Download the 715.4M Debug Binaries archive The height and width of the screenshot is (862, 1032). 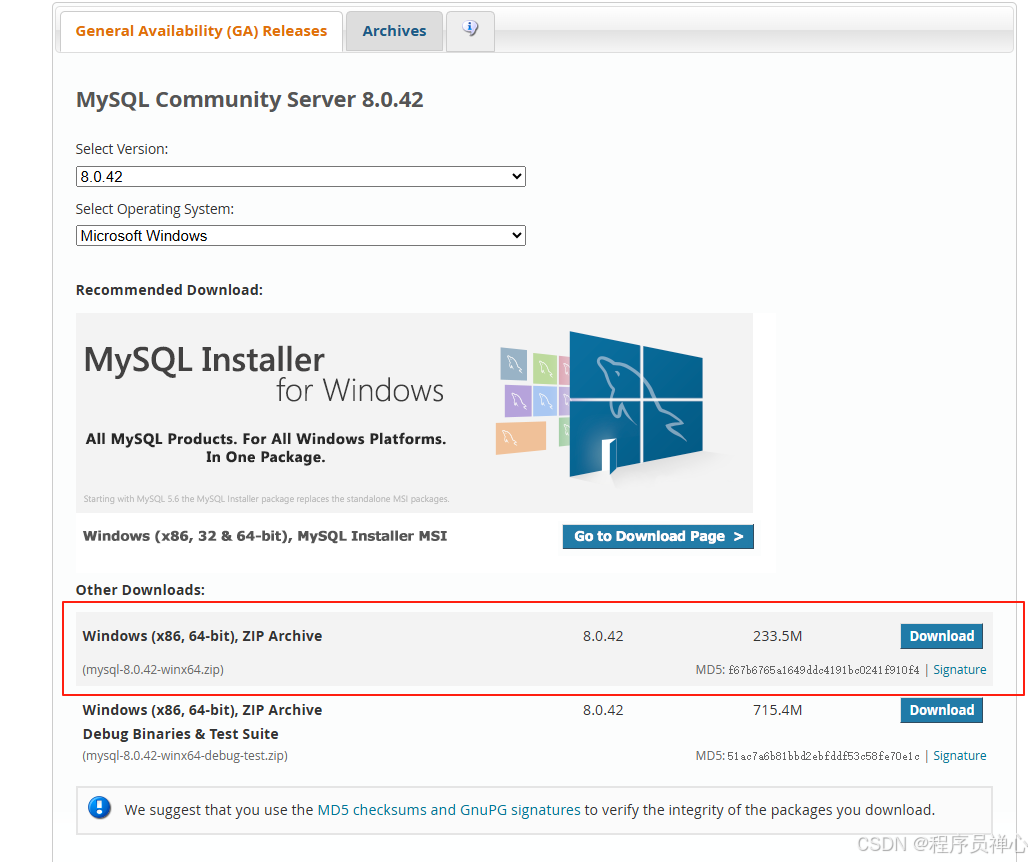click(x=941, y=710)
